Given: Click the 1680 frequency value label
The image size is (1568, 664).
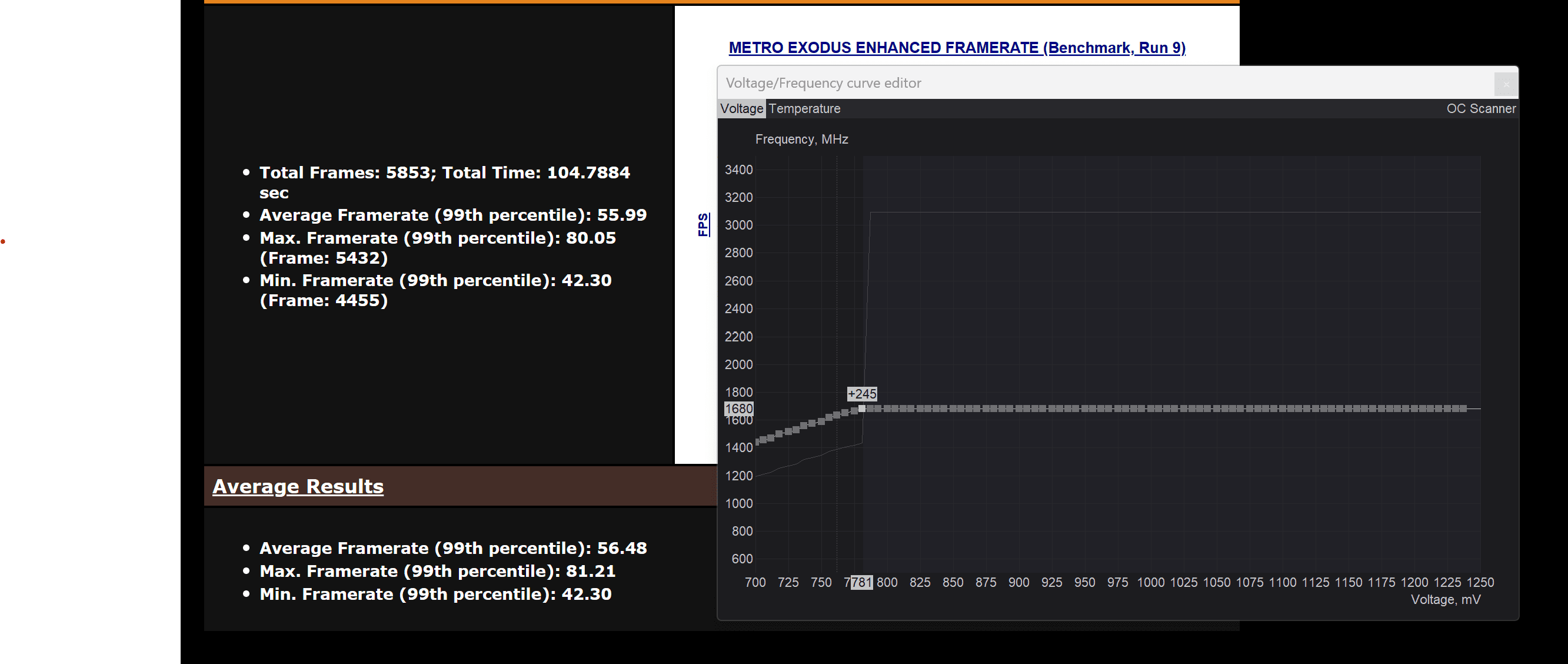Looking at the screenshot, I should point(739,408).
